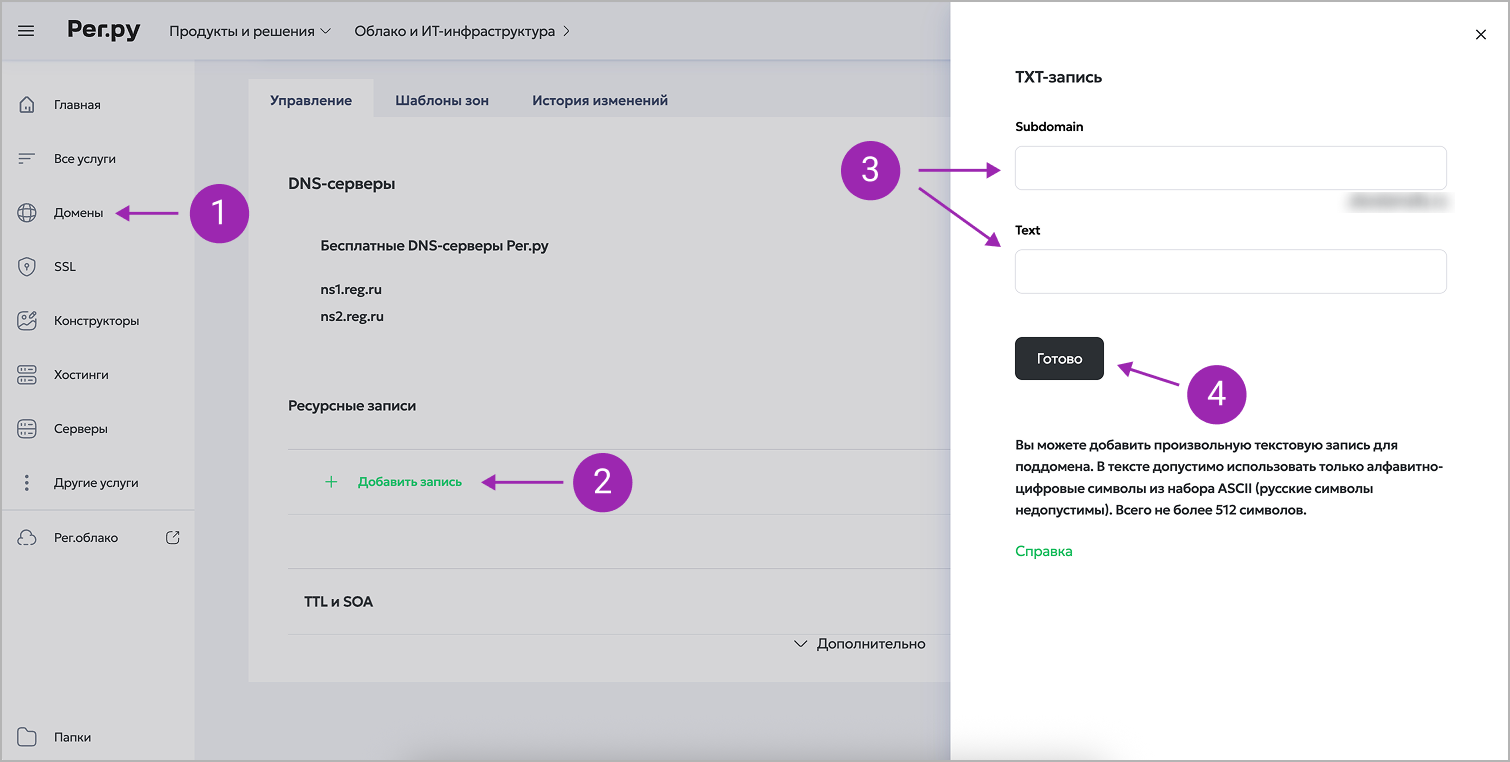
Task: Click the Все услуги list icon
Action: 27,159
